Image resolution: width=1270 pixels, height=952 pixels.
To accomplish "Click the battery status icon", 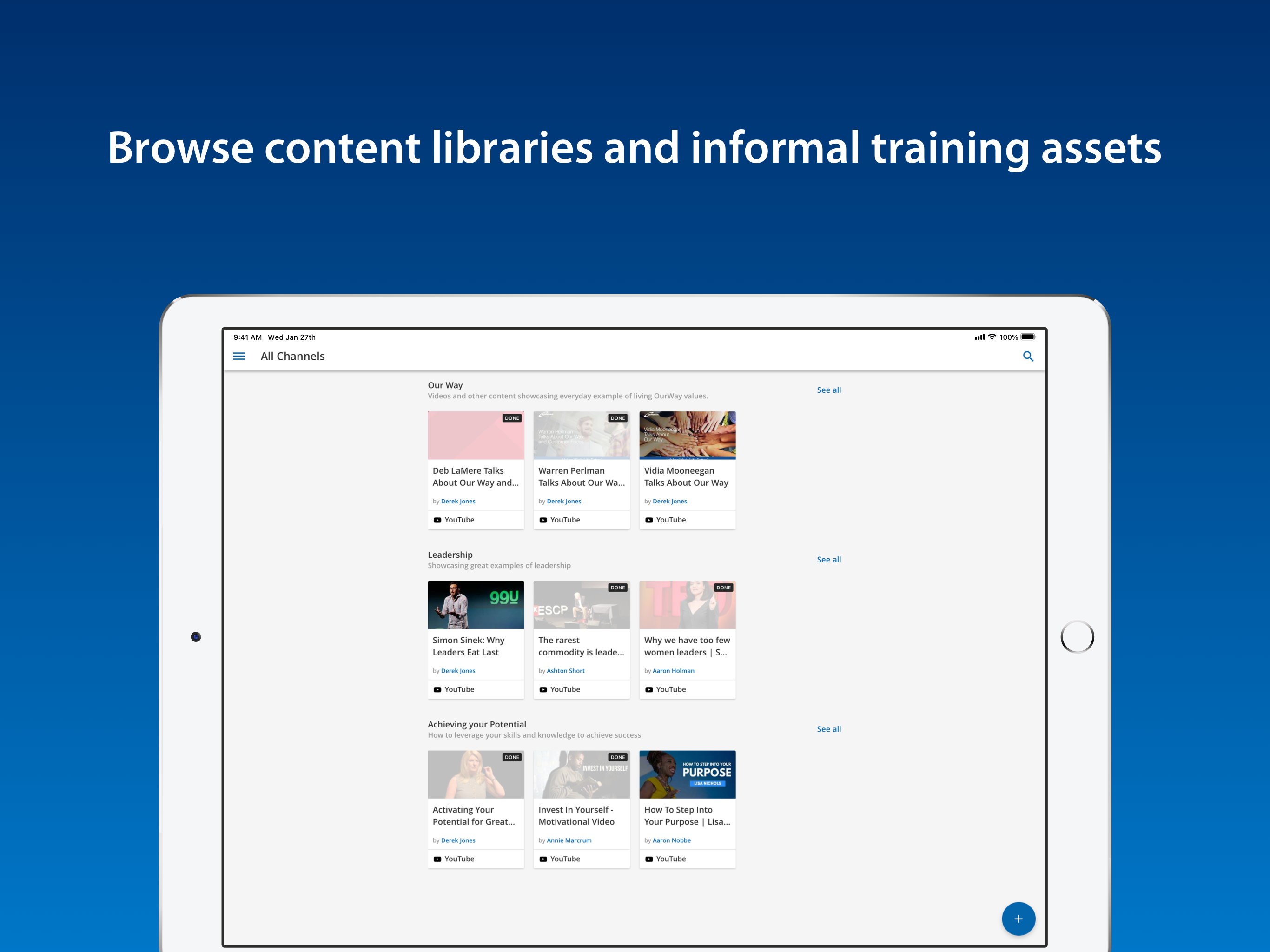I will coord(1028,337).
